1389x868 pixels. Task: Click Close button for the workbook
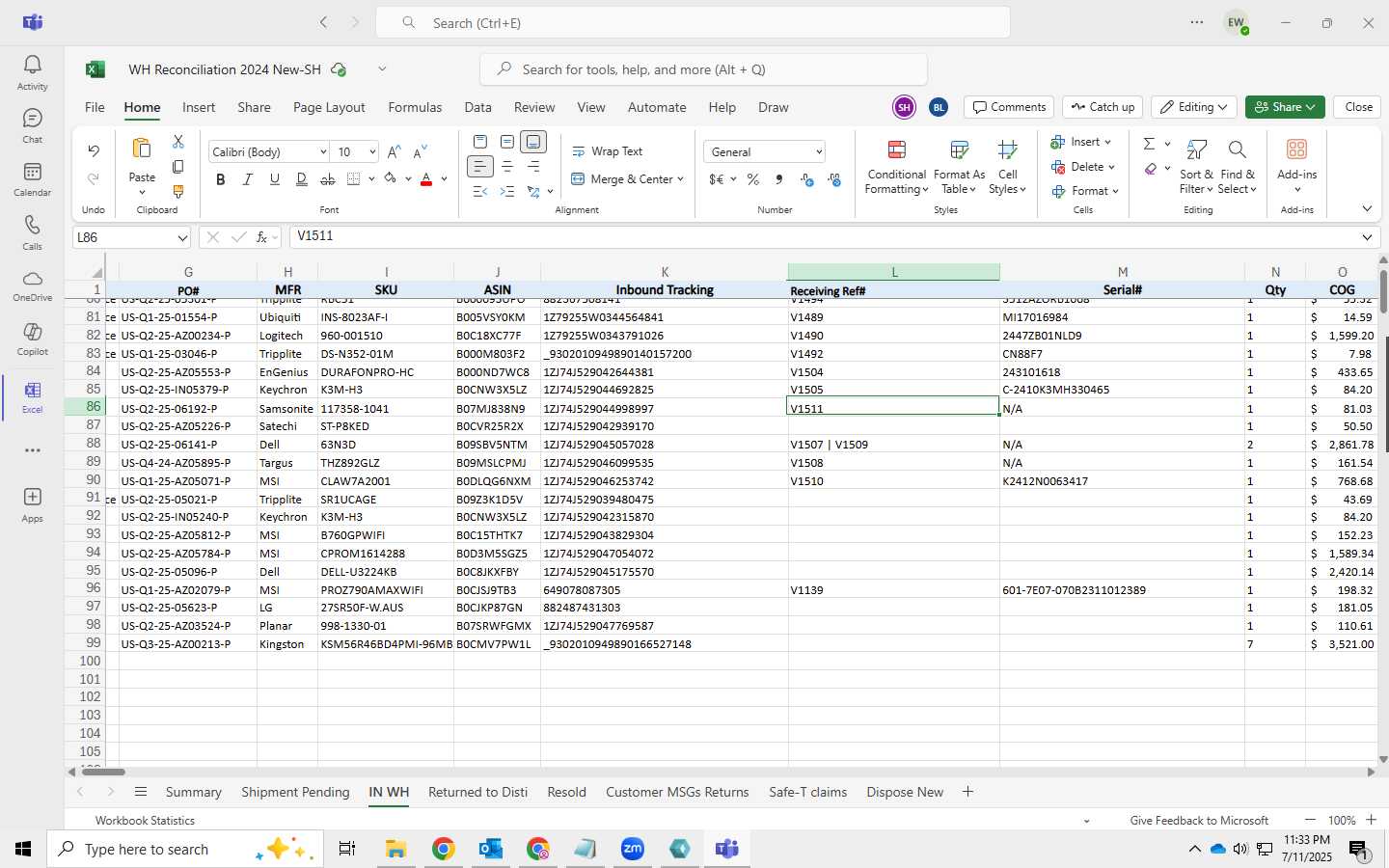coord(1358,107)
